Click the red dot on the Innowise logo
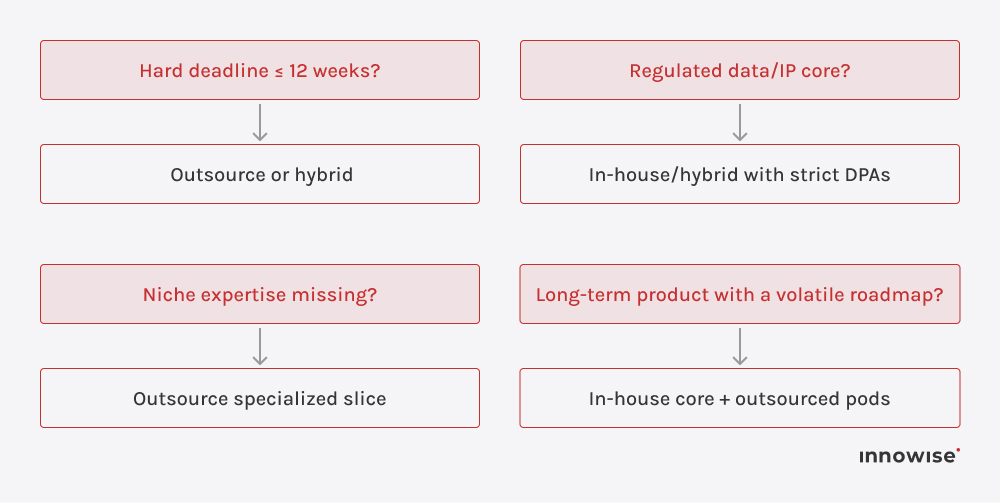 [958, 451]
